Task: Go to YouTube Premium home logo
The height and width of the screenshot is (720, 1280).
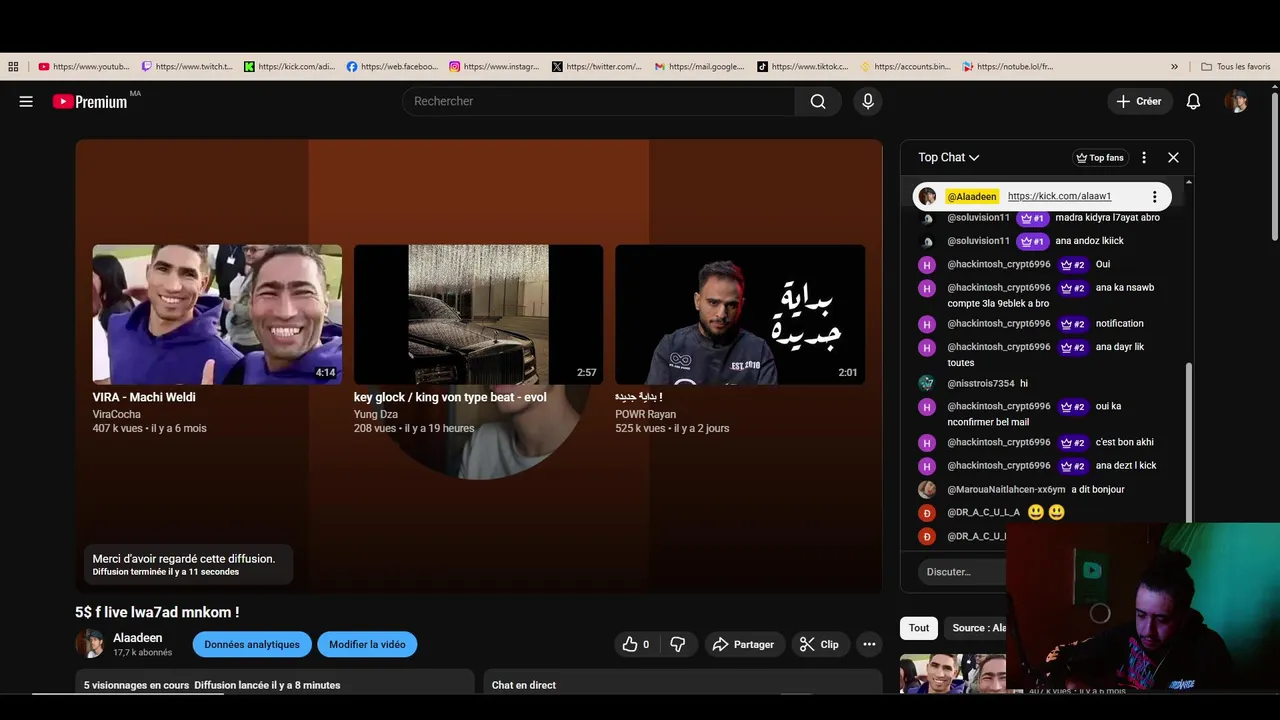Action: point(90,101)
